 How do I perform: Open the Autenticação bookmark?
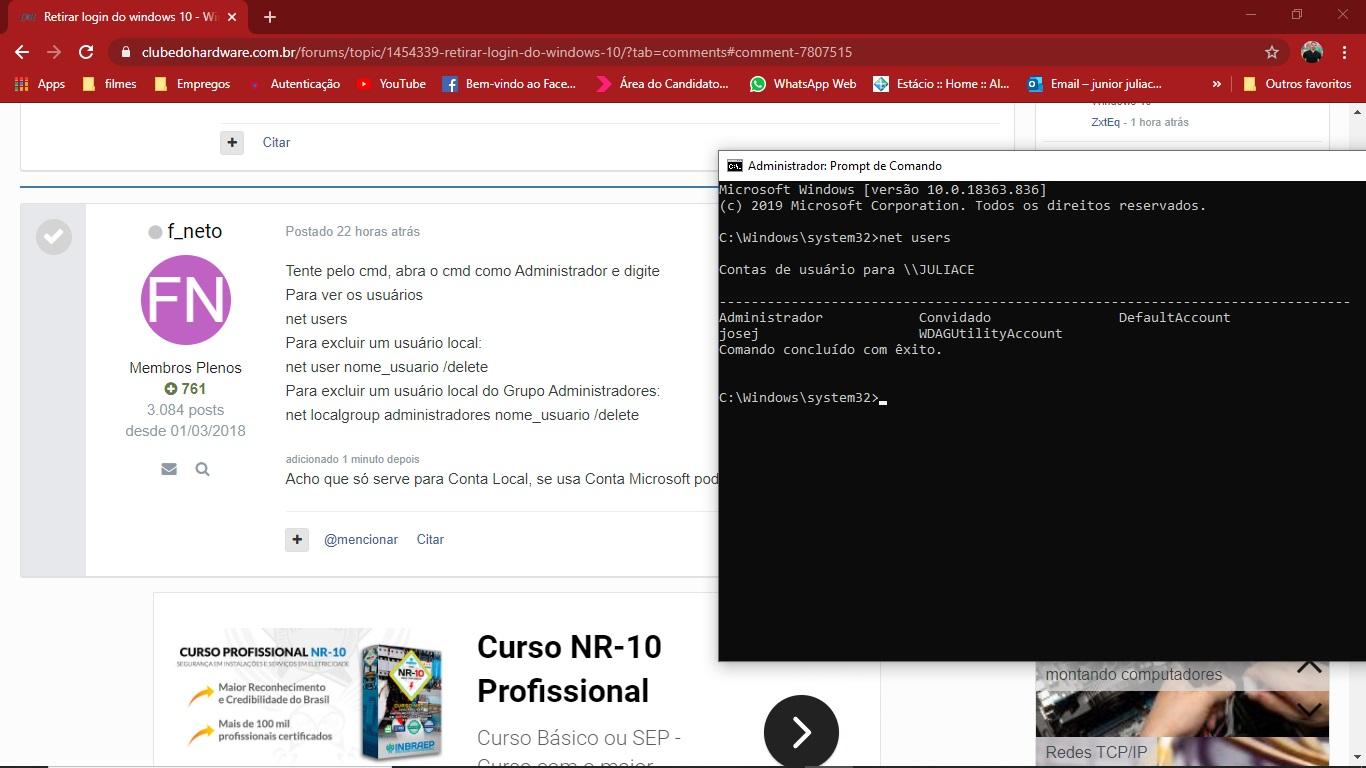[294, 84]
